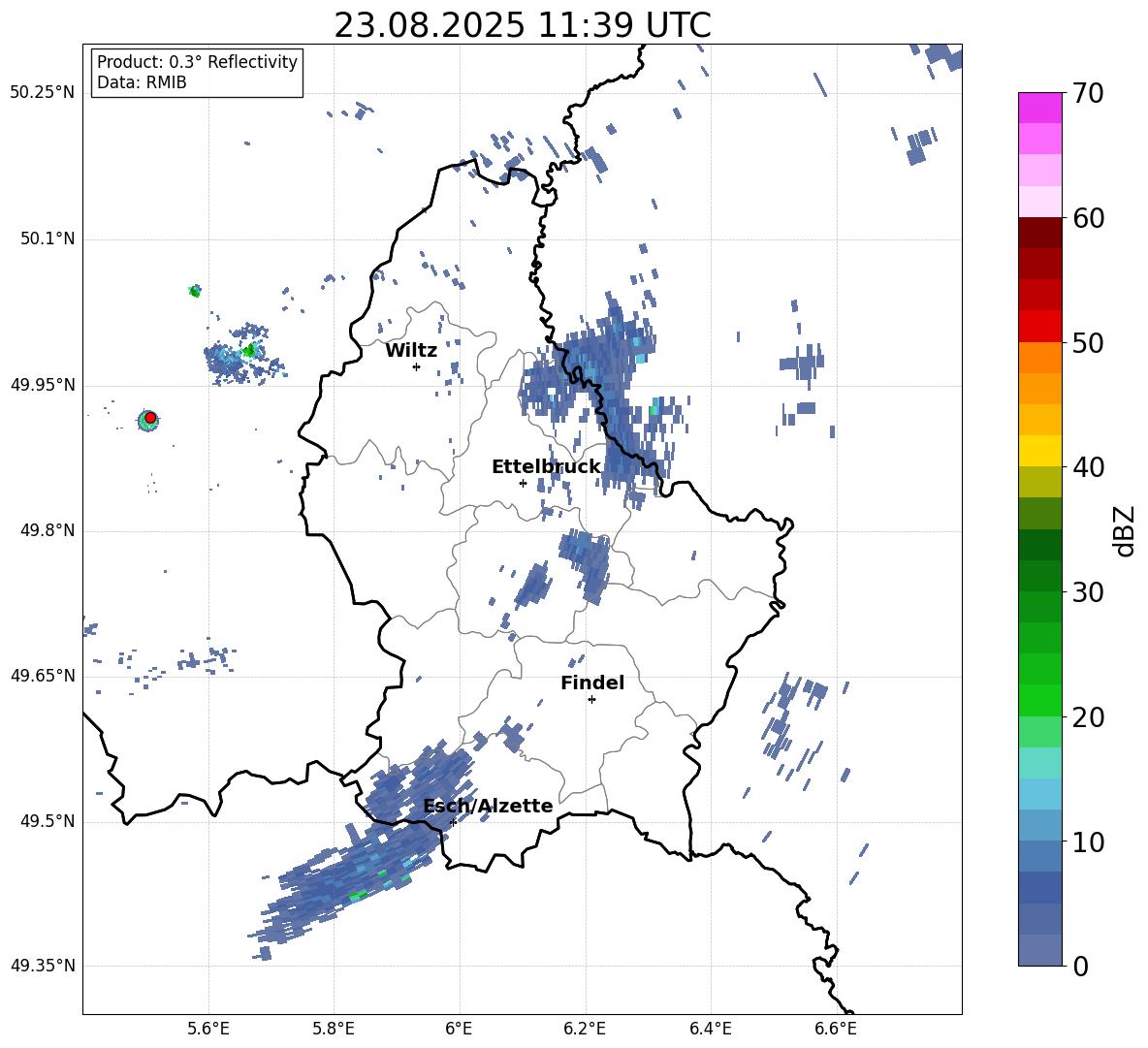Select the Ettelbruck city label
This screenshot has height=1048, width=1148.
546,467
